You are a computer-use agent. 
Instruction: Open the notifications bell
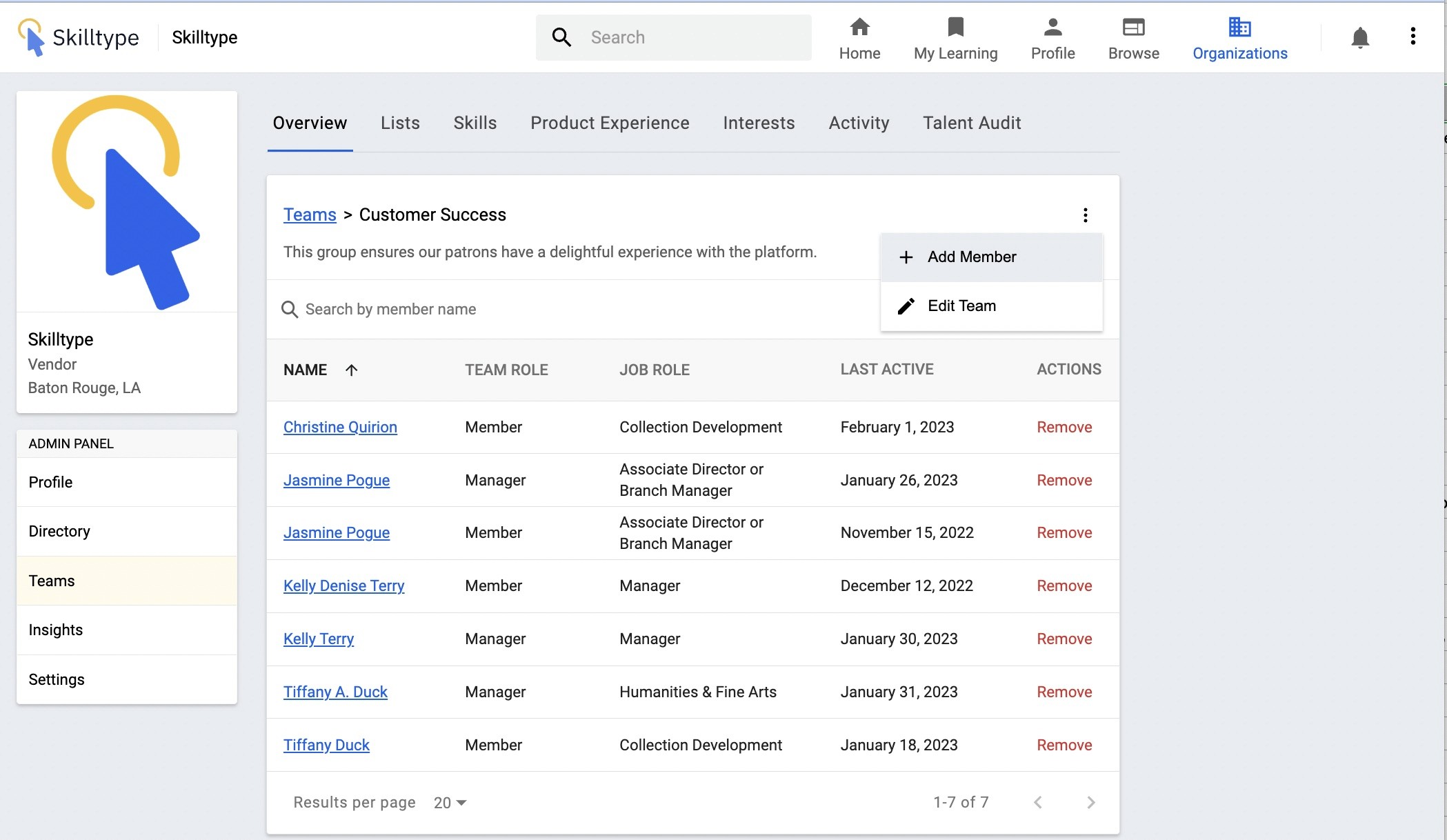coord(1359,37)
